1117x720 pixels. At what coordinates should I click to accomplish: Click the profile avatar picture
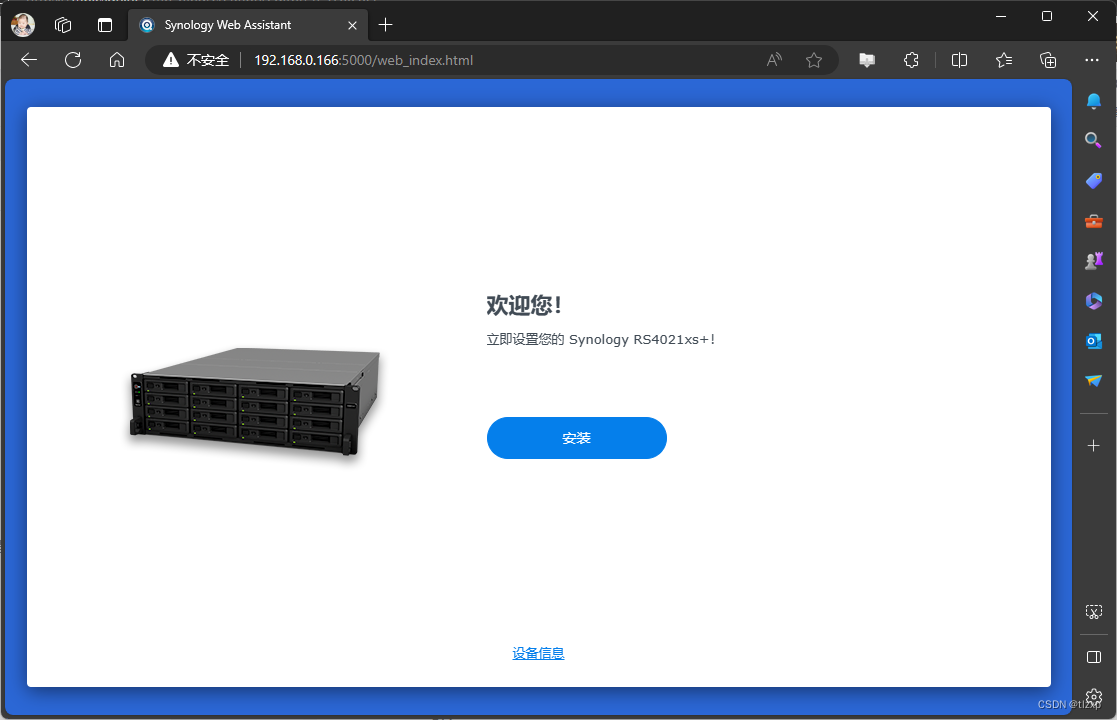pos(23,24)
